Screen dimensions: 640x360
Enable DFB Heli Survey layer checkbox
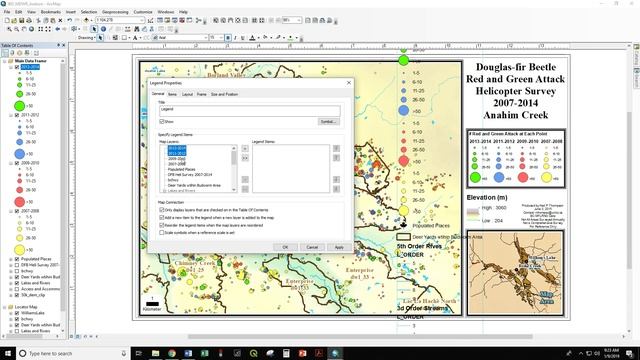coord(17,265)
